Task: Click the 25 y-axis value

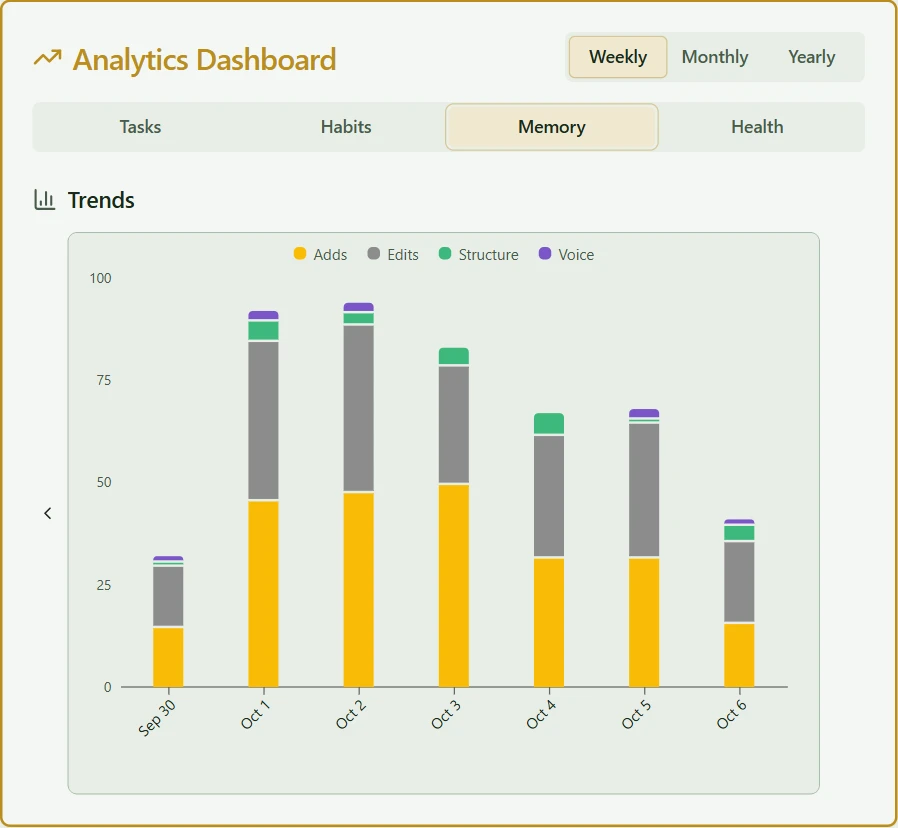Action: (104, 585)
